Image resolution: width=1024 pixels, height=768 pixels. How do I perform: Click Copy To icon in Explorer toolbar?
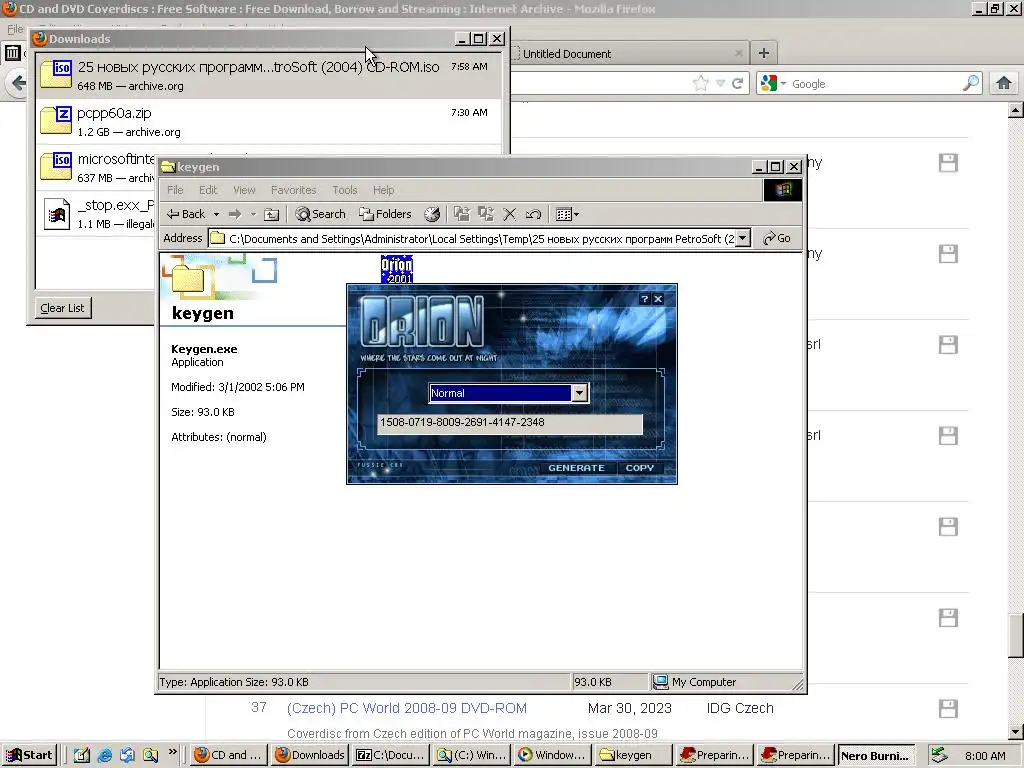(485, 214)
